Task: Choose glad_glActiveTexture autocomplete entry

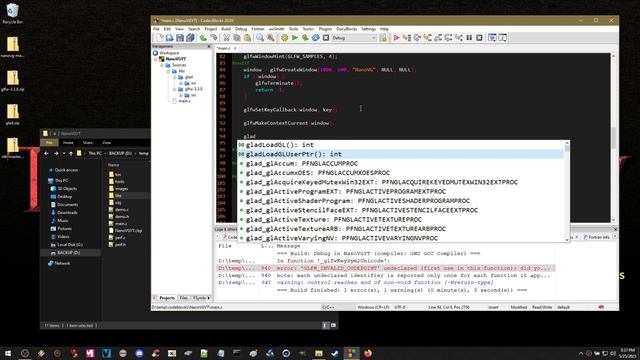Action: pos(402,220)
